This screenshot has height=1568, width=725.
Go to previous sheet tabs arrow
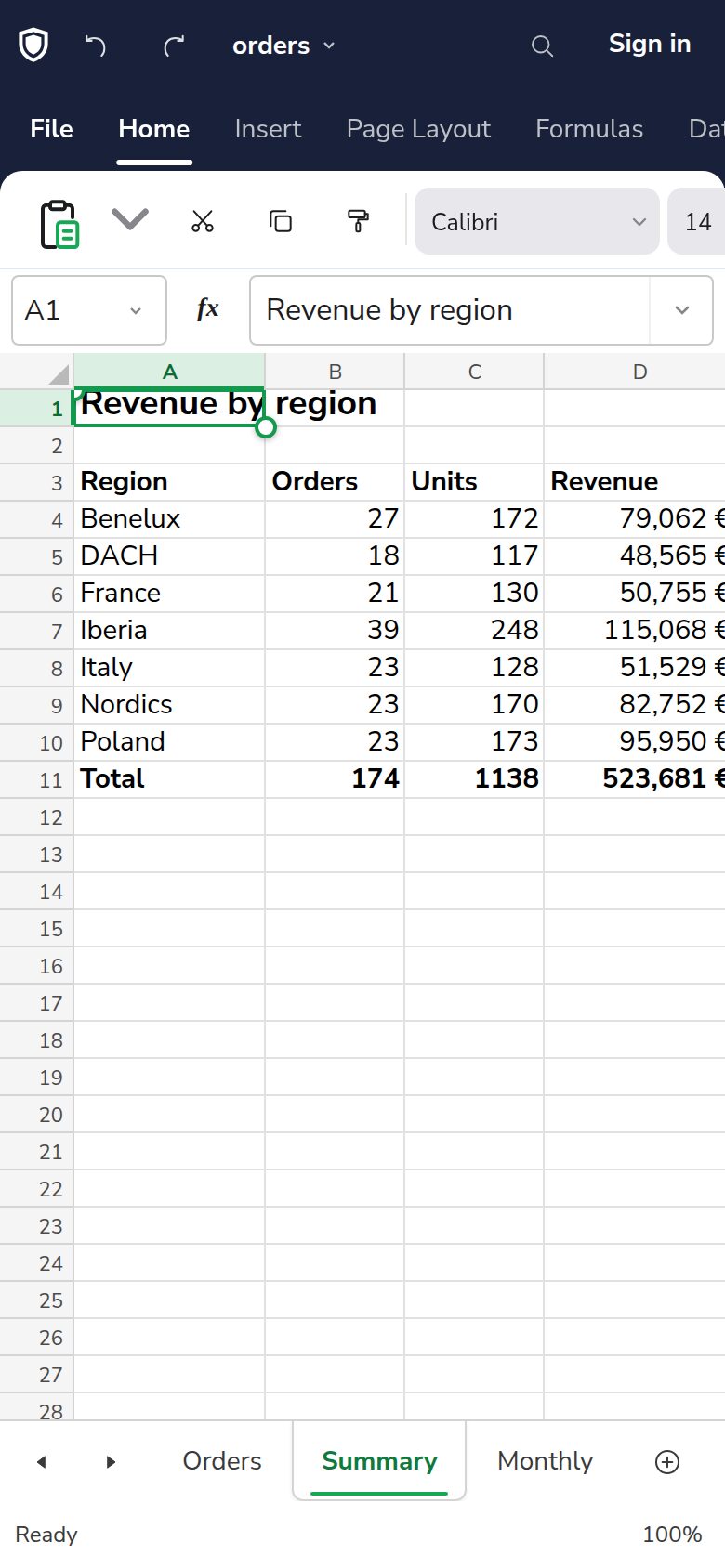point(41,1461)
